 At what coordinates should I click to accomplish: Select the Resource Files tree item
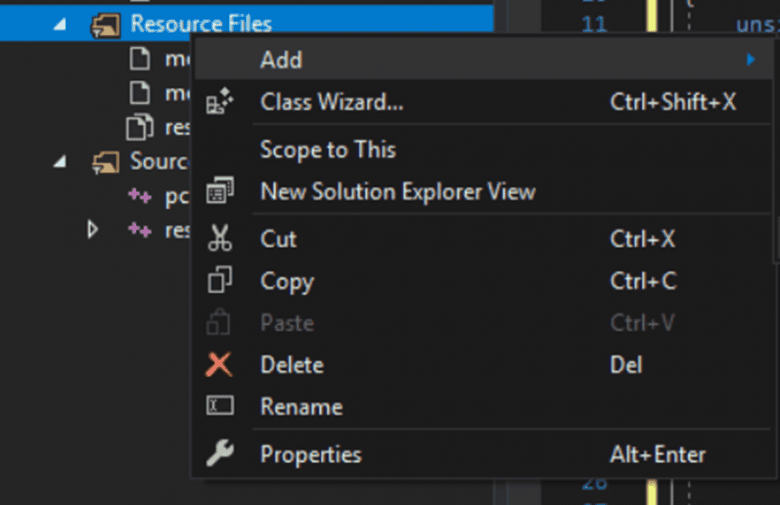pyautogui.click(x=200, y=24)
